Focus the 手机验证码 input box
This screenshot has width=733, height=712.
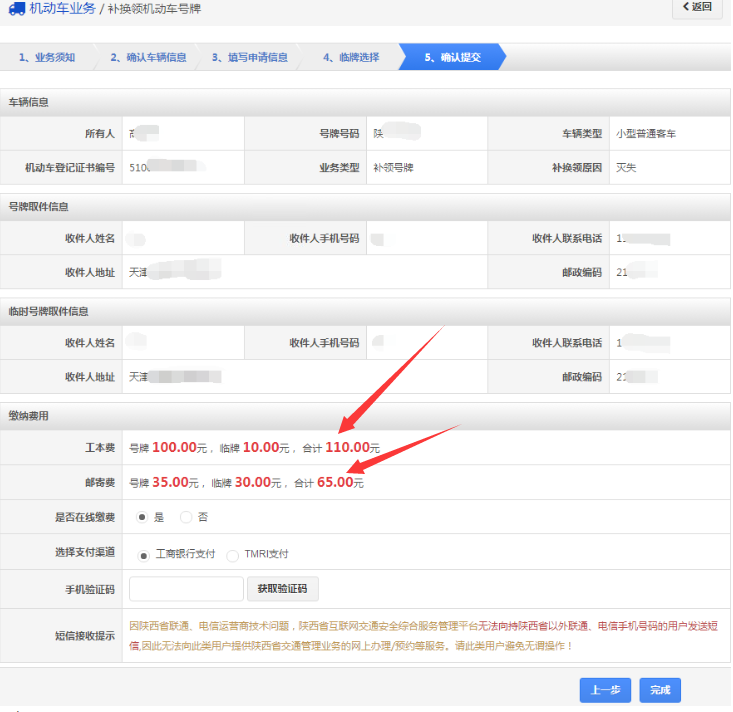[x=186, y=589]
